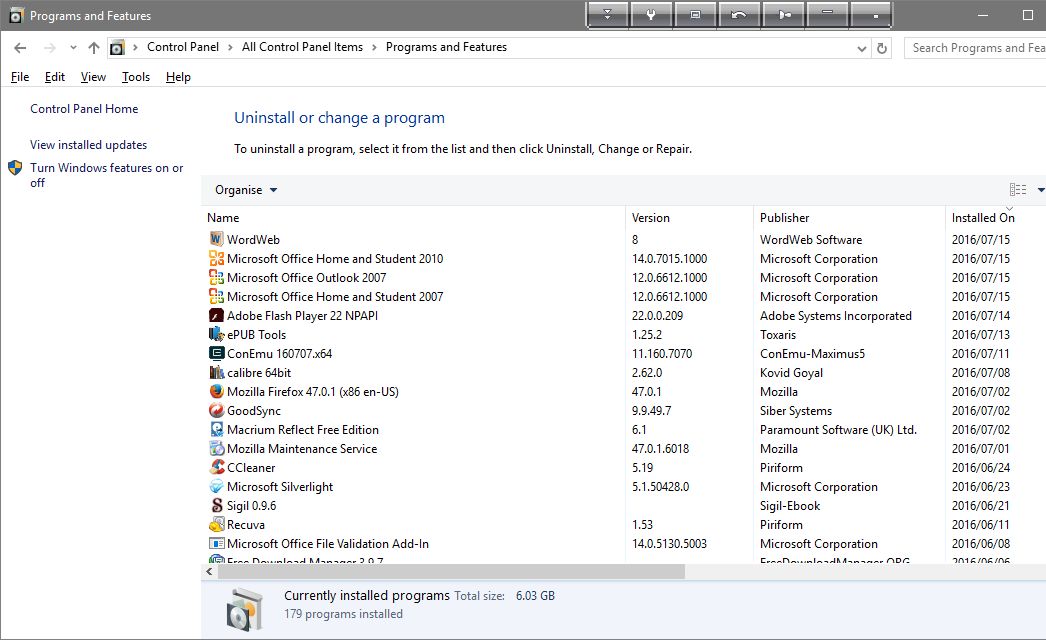This screenshot has height=640, width=1046.
Task: Expand chevron after Control Panel breadcrumb
Action: pos(230,47)
